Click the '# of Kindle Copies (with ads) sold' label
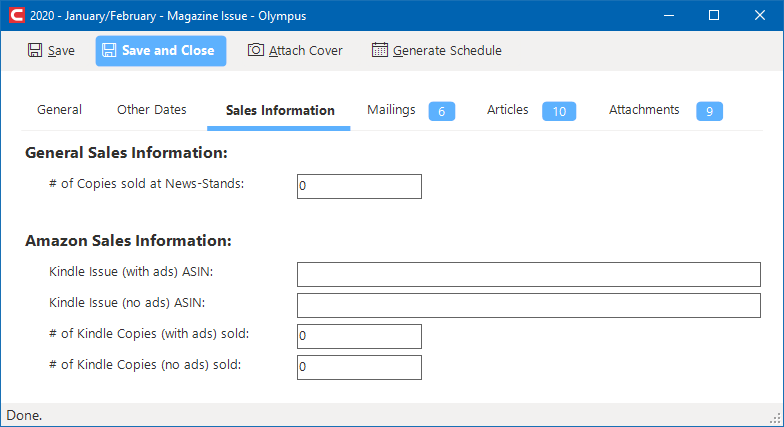 click(149, 334)
